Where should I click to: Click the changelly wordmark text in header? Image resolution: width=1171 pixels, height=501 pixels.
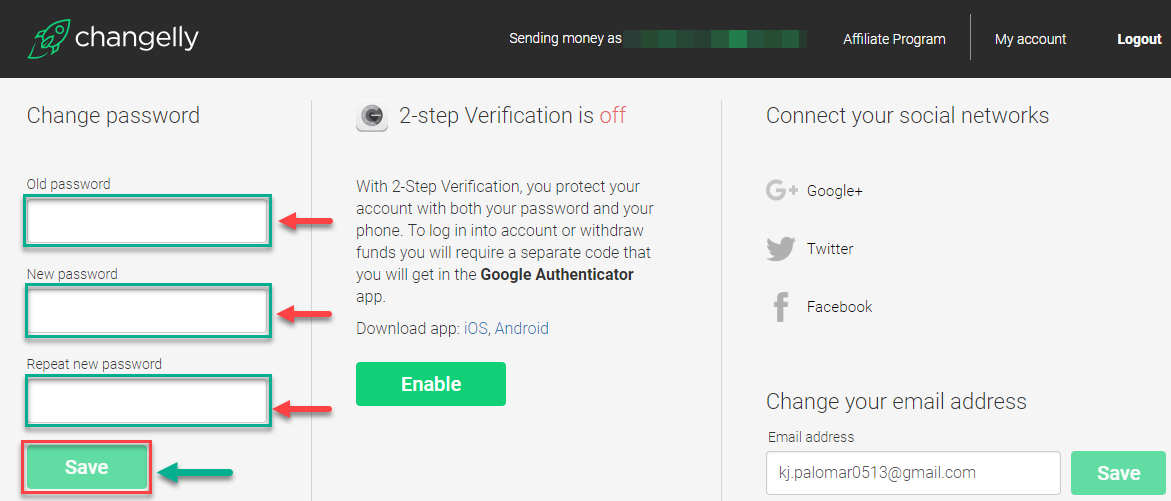(137, 37)
